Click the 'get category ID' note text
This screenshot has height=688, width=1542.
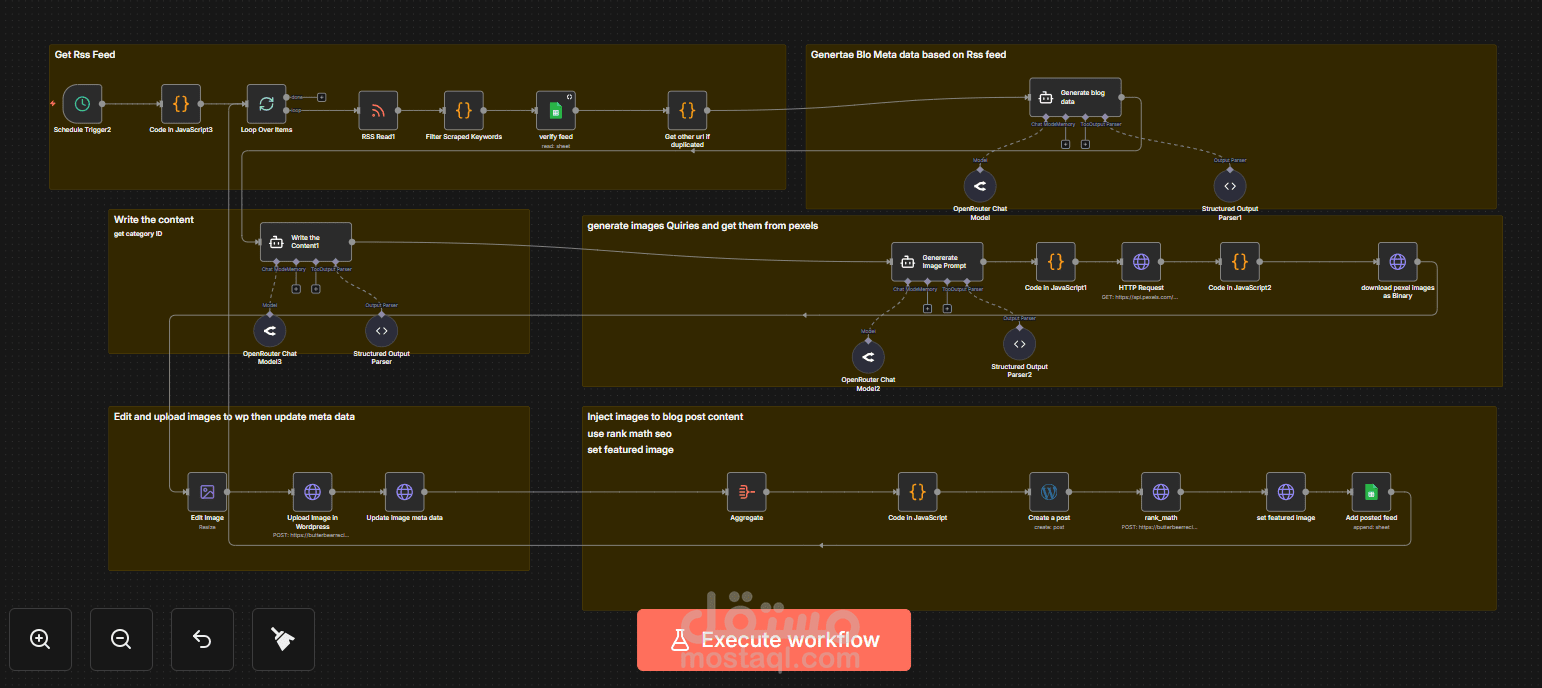coord(138,234)
